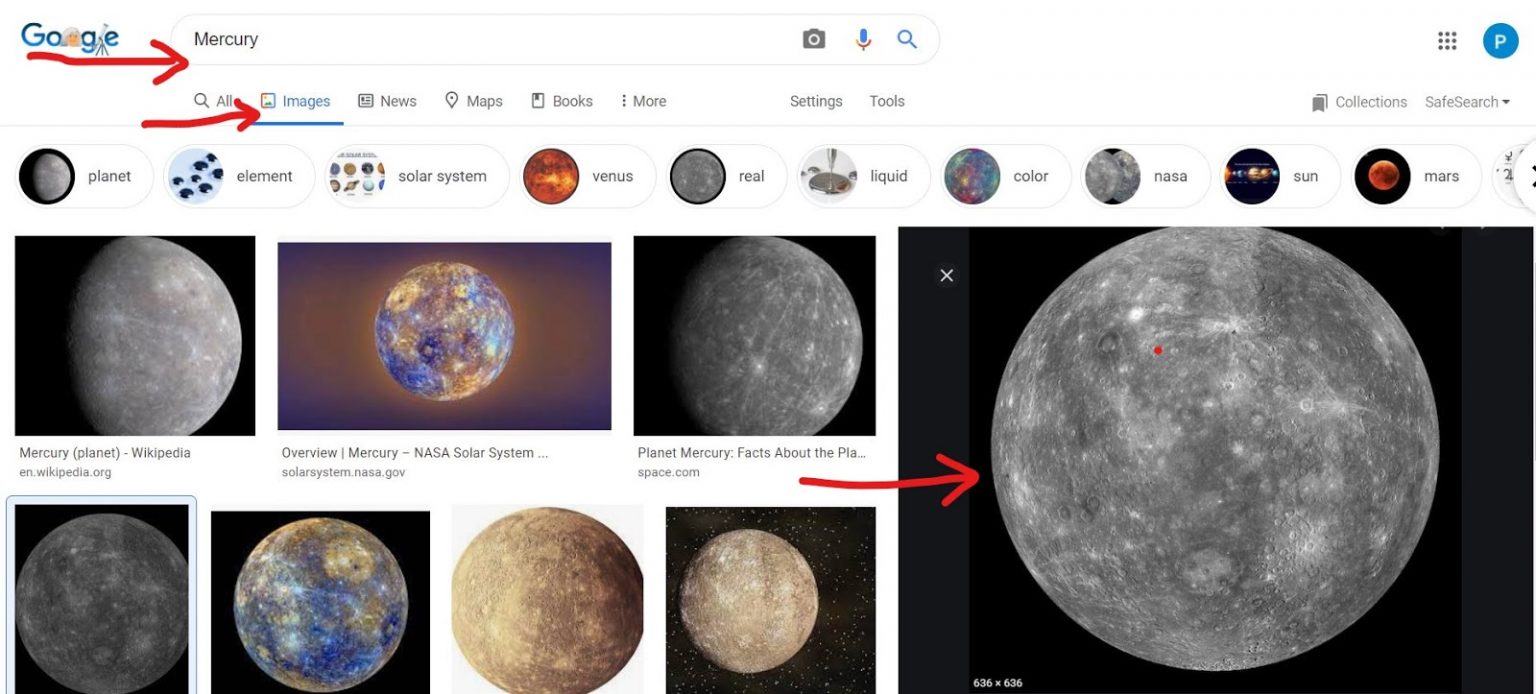Select the 'solar system' suggestion chip

coord(418,177)
